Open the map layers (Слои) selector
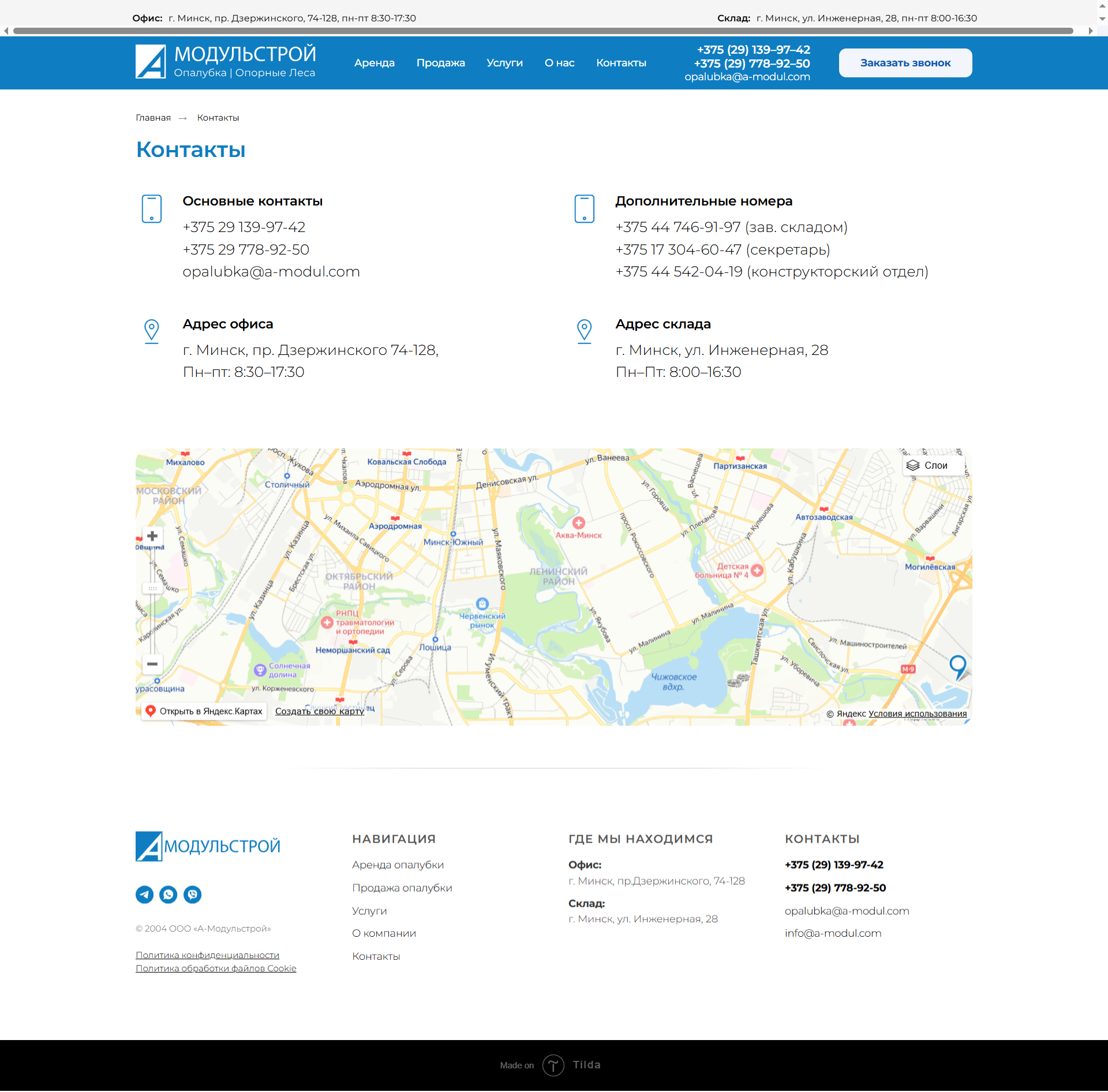Screen dimensions: 1108x1092 click(928, 466)
